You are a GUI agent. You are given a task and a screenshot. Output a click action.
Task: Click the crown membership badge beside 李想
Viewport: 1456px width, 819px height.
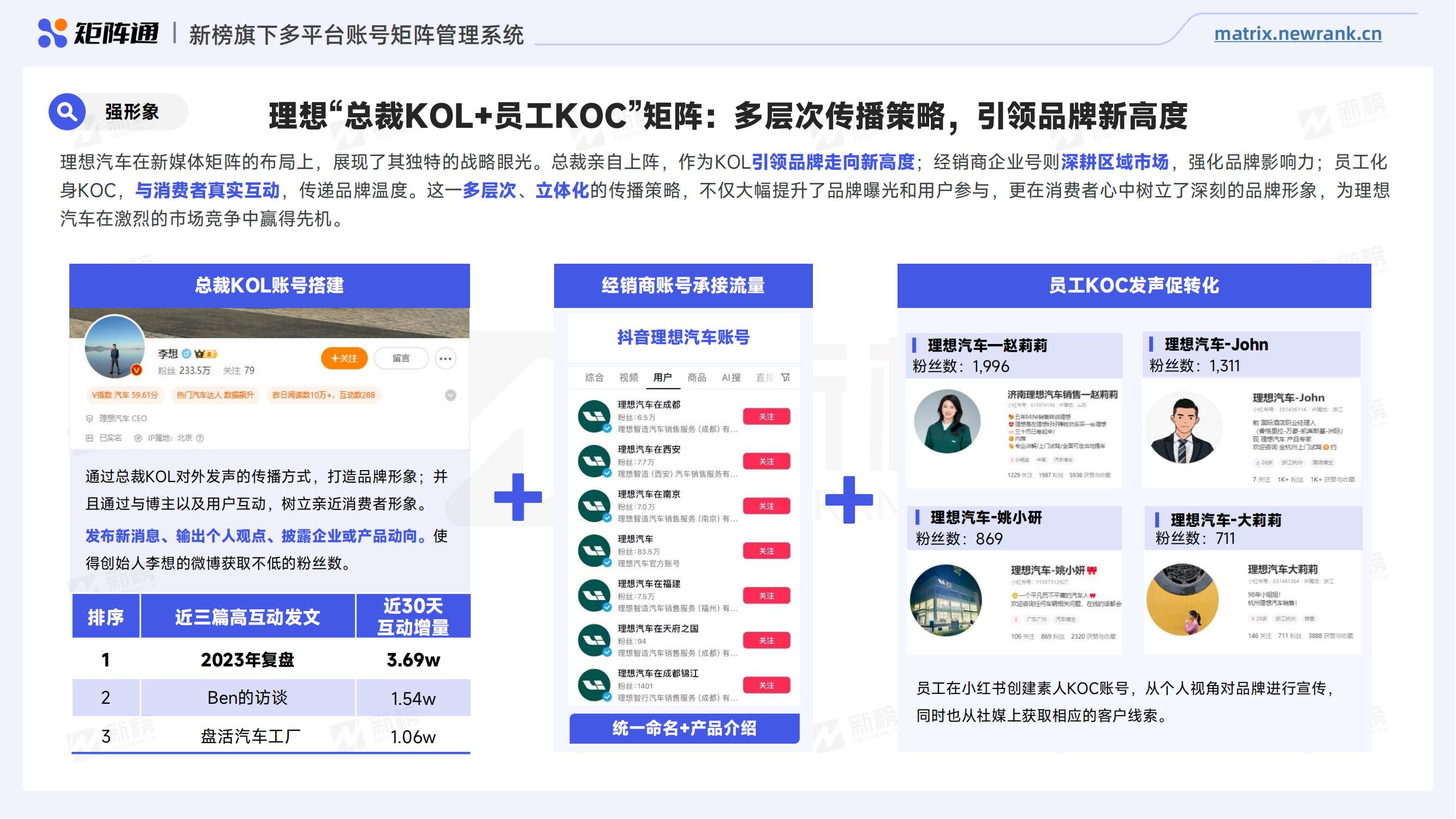coord(206,354)
